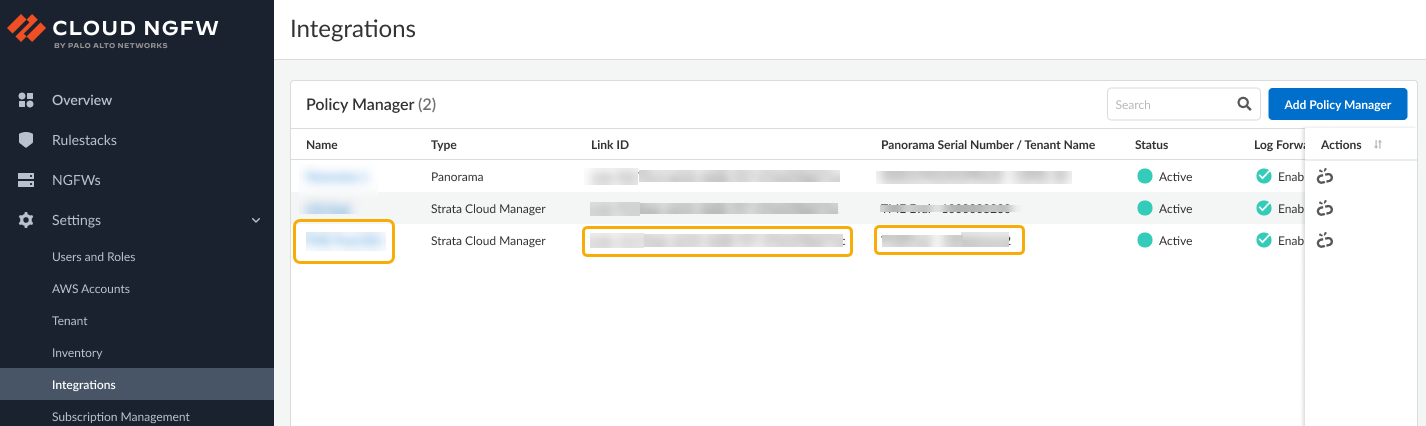Screen dimensions: 1426x426
Task: Click Add Policy Manager button
Action: (x=1337, y=104)
